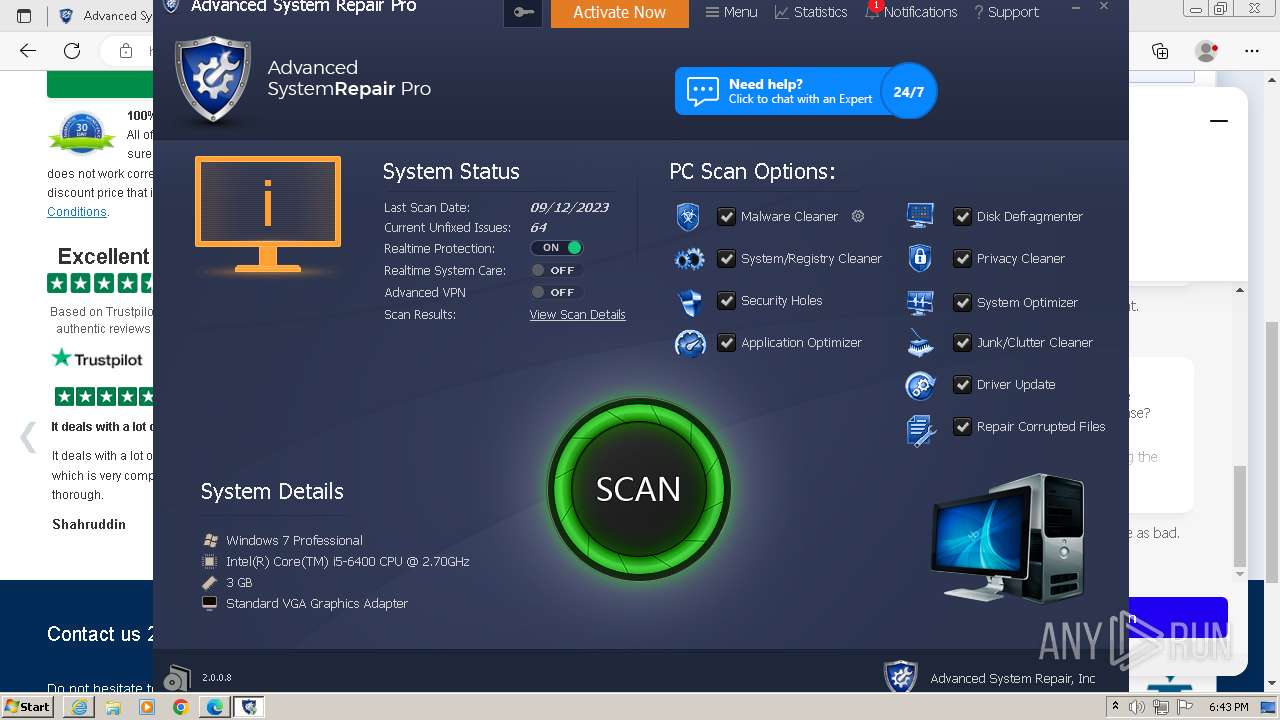Click the System Optimizer icon

[920, 302]
